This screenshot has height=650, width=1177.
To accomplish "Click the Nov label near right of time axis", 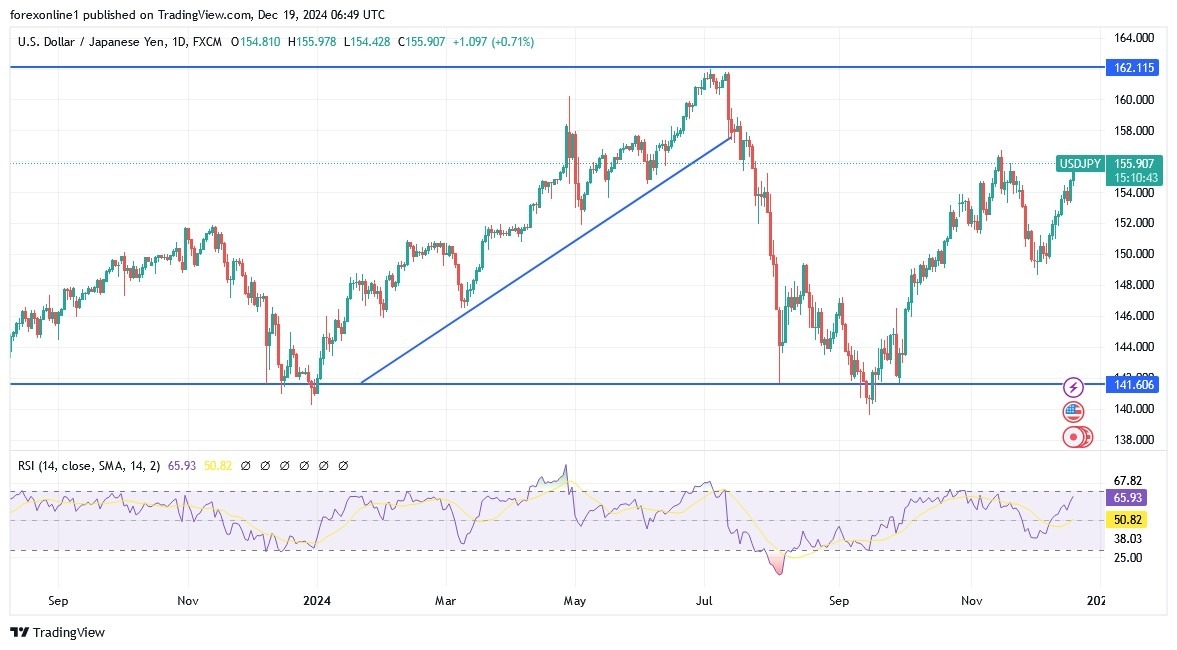I will click(x=969, y=601).
